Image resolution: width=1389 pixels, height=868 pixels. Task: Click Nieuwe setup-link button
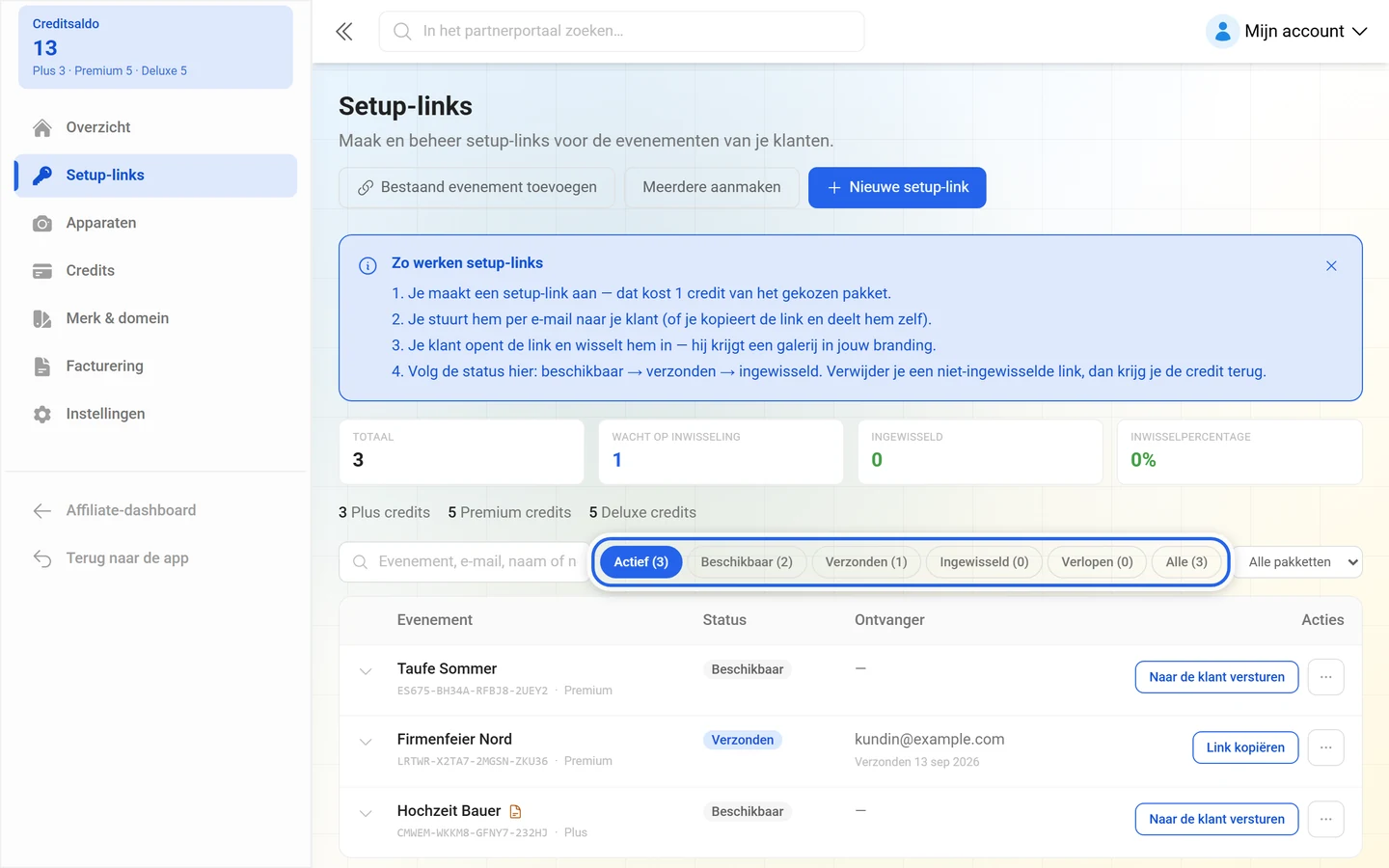[897, 187]
